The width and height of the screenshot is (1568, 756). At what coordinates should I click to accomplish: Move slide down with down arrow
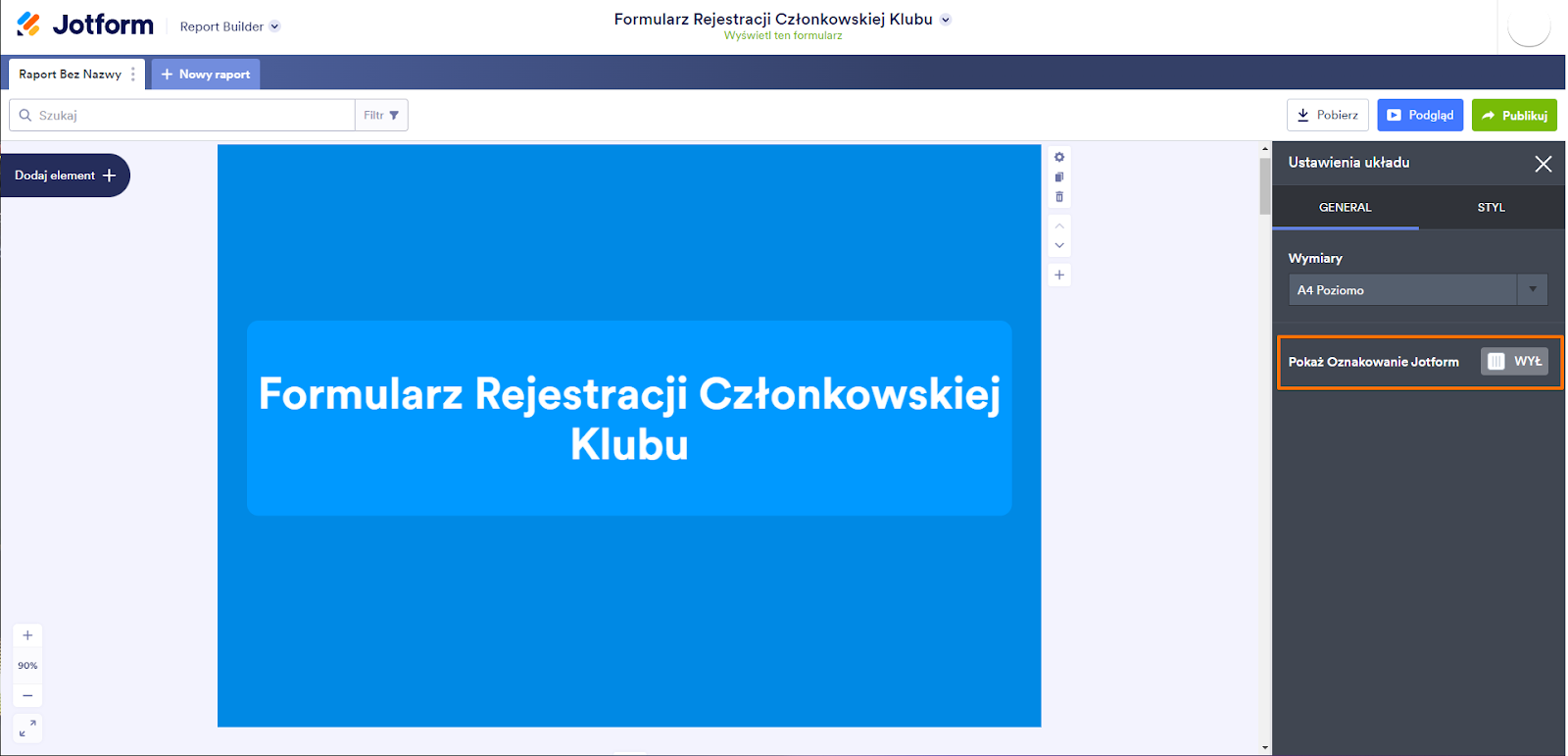(1059, 245)
